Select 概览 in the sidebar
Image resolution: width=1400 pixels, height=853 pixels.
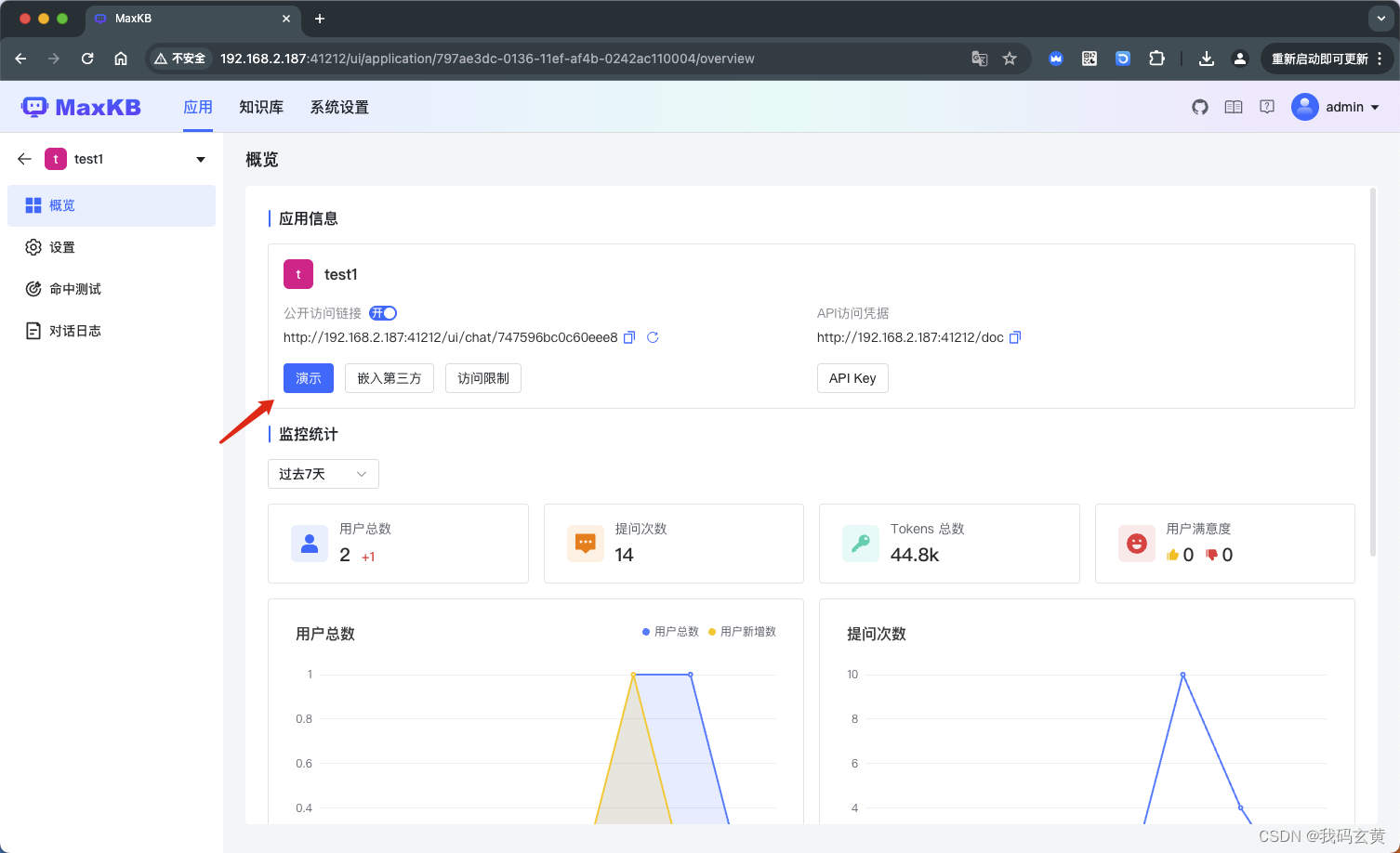[112, 205]
